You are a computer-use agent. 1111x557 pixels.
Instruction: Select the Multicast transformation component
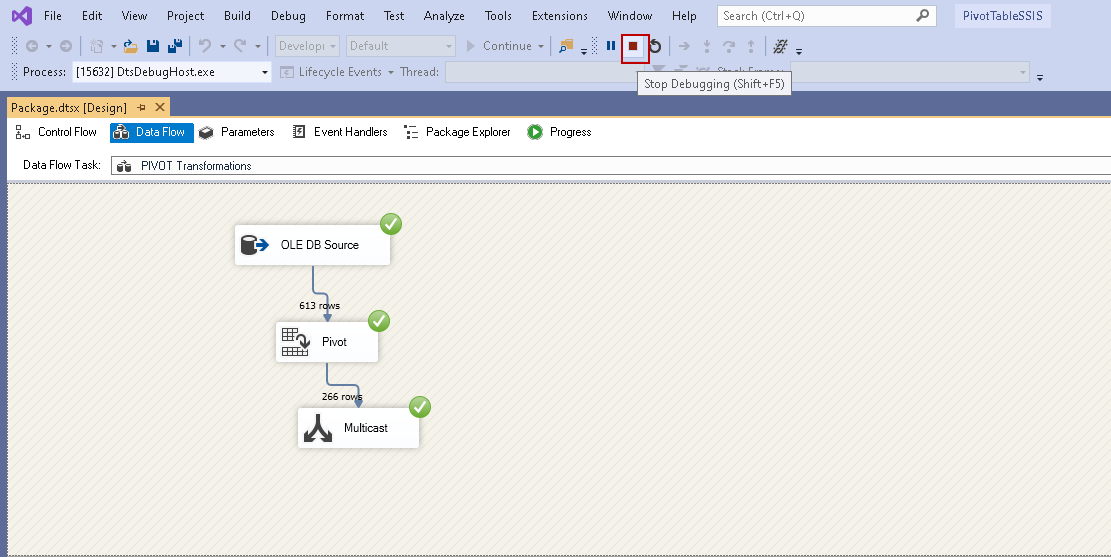coord(359,428)
